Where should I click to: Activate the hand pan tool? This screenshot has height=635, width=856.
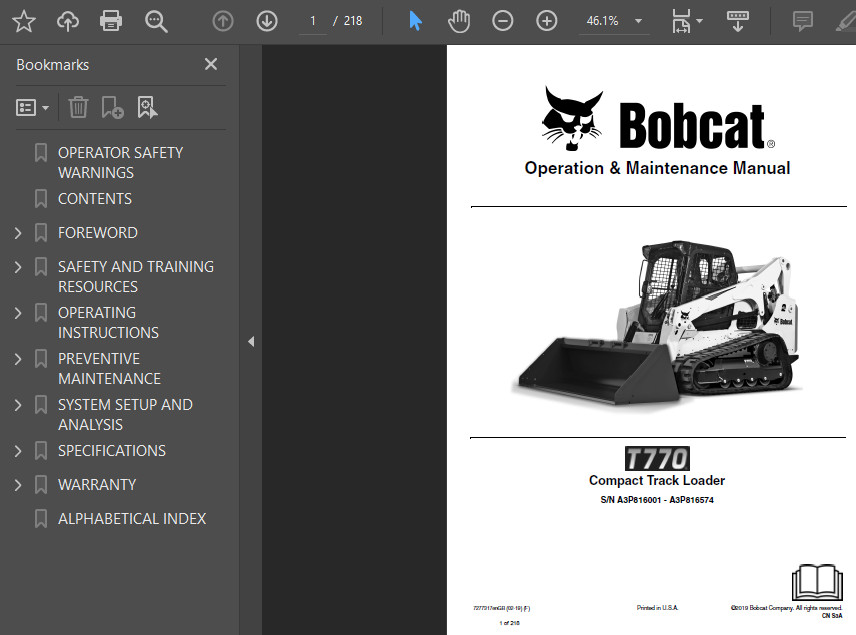459,21
